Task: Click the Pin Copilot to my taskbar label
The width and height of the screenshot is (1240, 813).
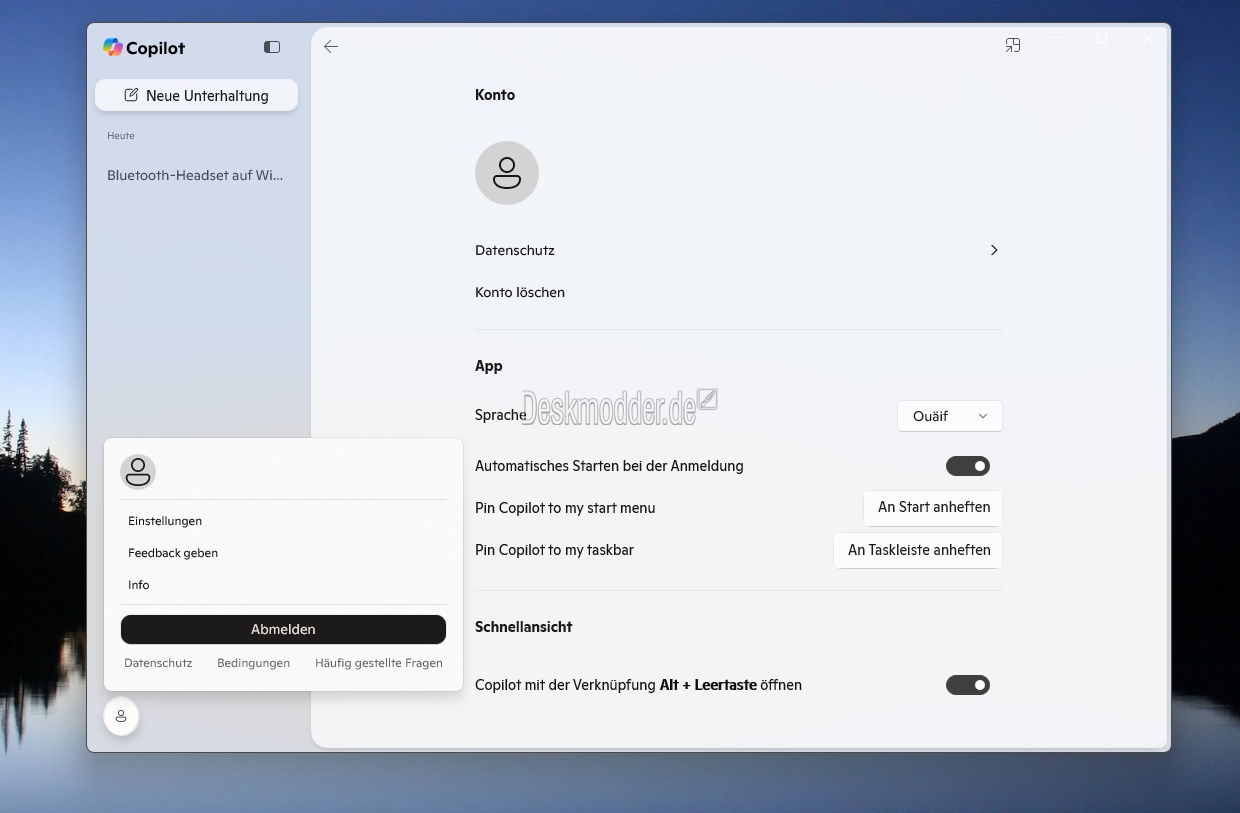Action: 554,550
